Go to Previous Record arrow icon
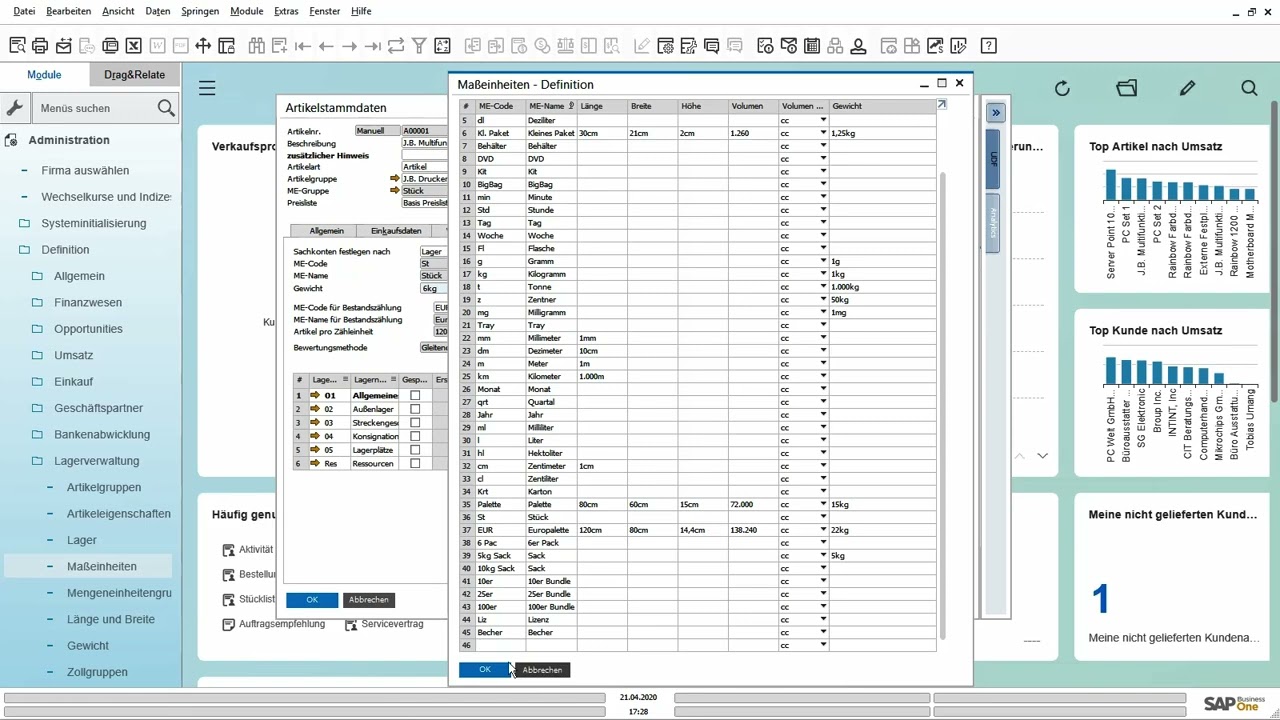Screen dimensions: 1280x720 326,46
